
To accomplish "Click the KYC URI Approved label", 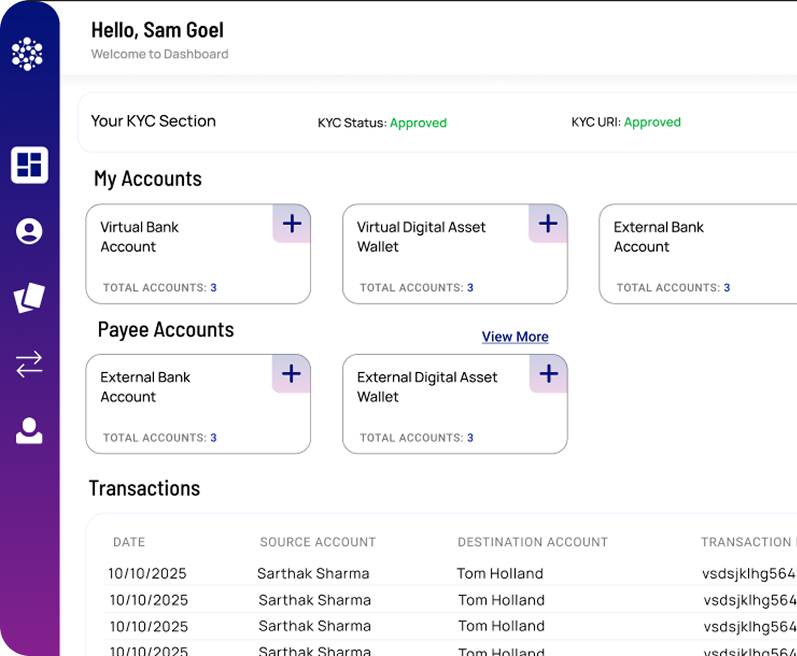I will point(652,122).
